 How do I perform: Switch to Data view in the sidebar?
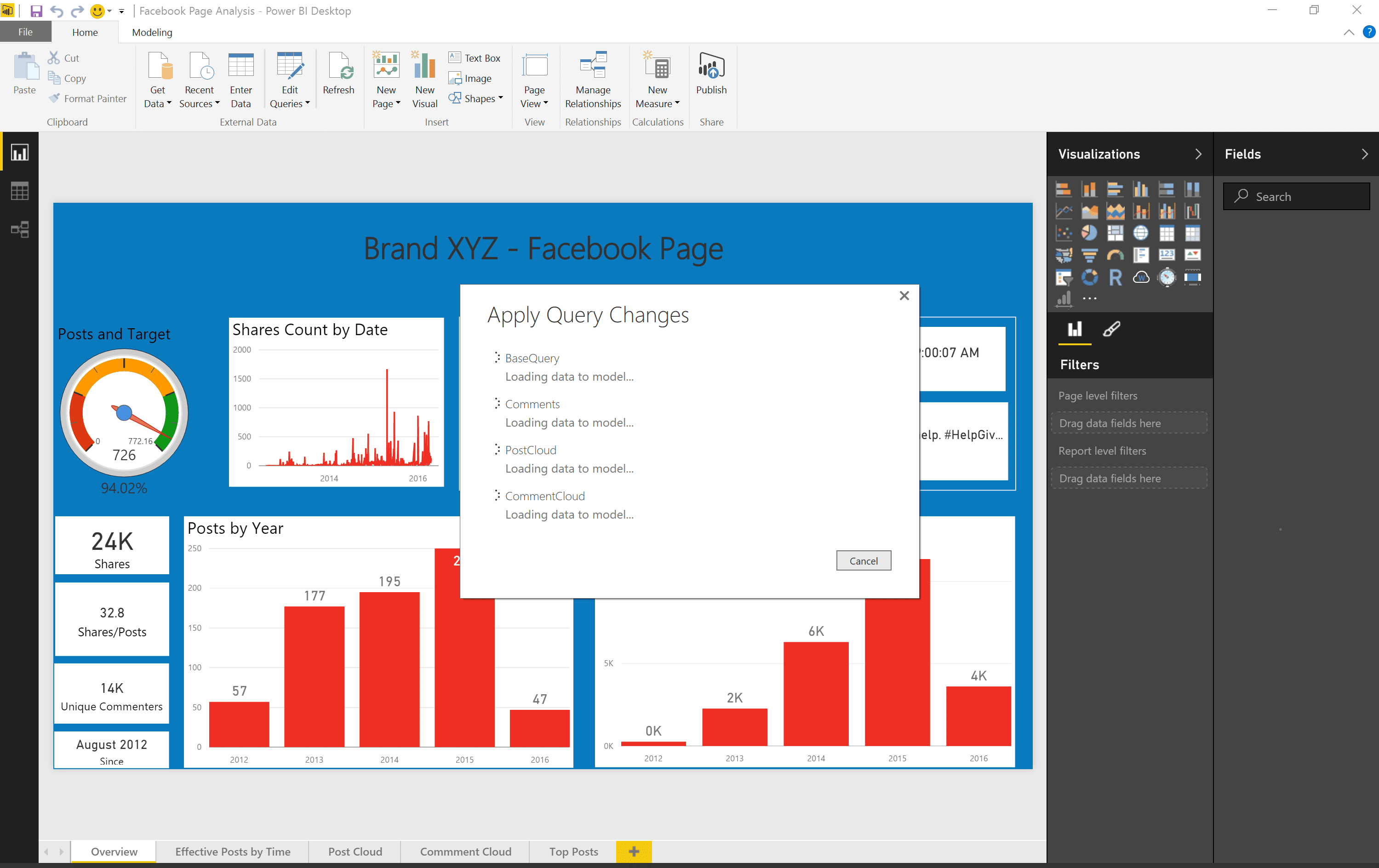click(x=19, y=191)
